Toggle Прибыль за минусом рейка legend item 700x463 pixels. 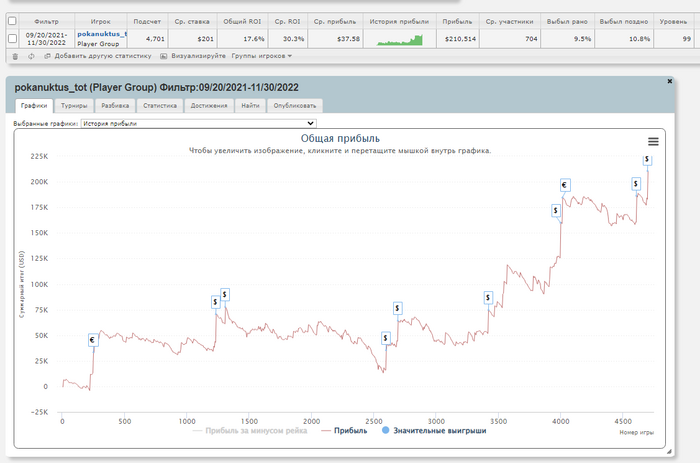tap(250, 431)
